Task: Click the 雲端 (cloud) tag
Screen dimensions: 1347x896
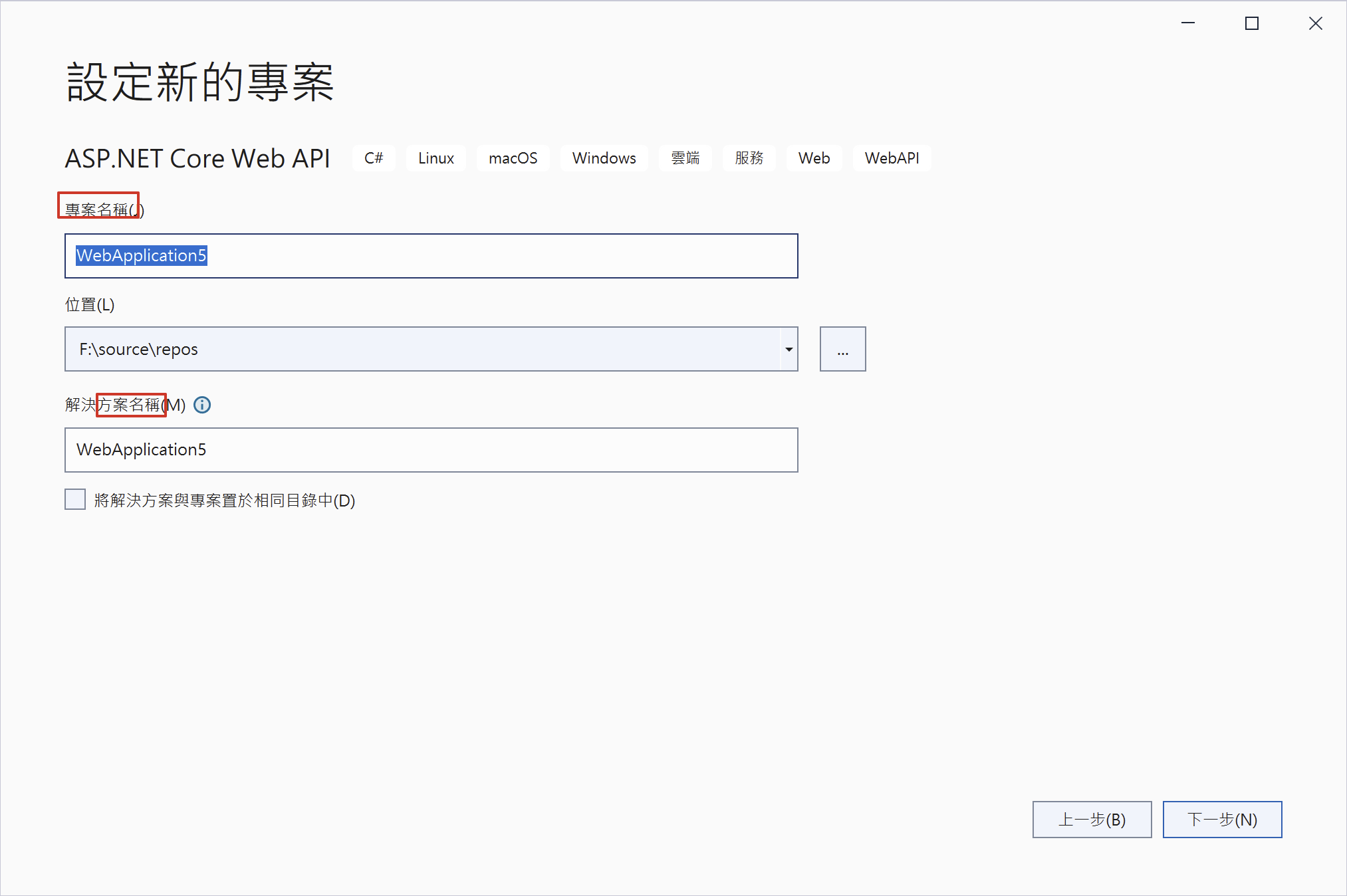Action: pyautogui.click(x=685, y=158)
